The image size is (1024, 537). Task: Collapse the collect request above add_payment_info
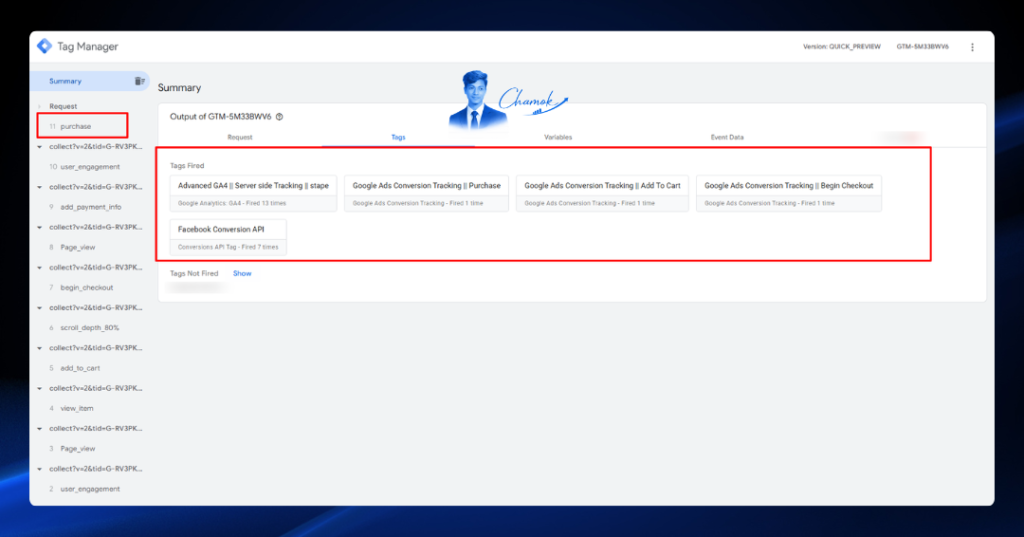(39, 187)
